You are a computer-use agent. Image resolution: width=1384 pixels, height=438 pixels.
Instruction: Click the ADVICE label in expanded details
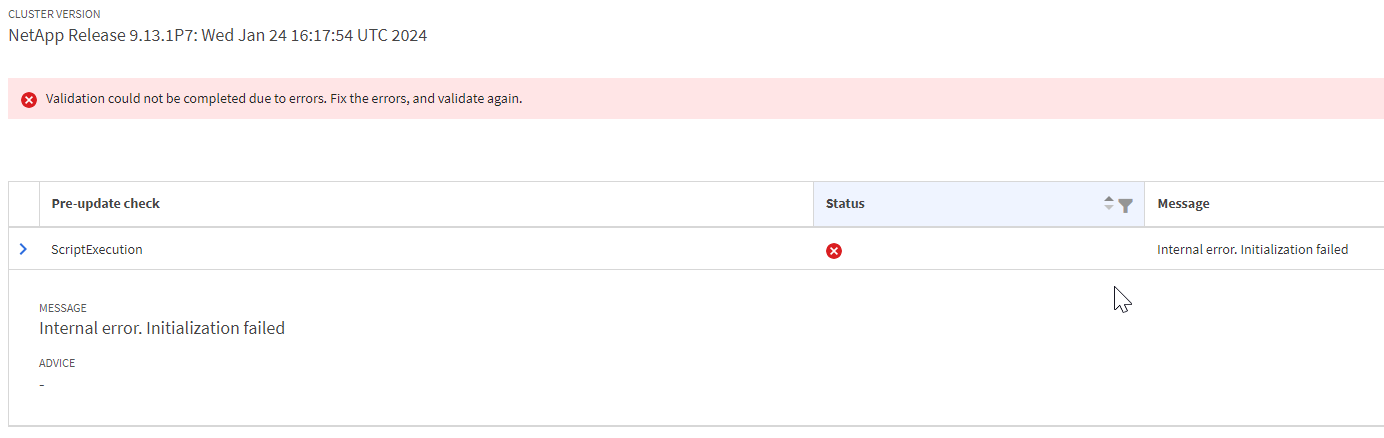click(x=57, y=363)
